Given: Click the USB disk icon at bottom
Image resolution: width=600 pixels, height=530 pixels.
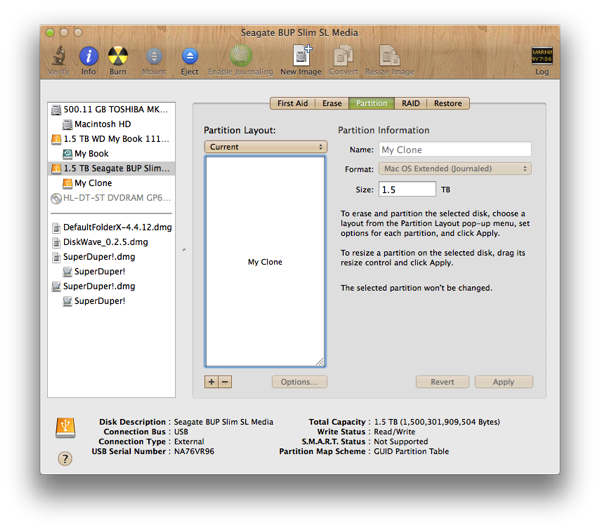Looking at the screenshot, I should [x=65, y=428].
